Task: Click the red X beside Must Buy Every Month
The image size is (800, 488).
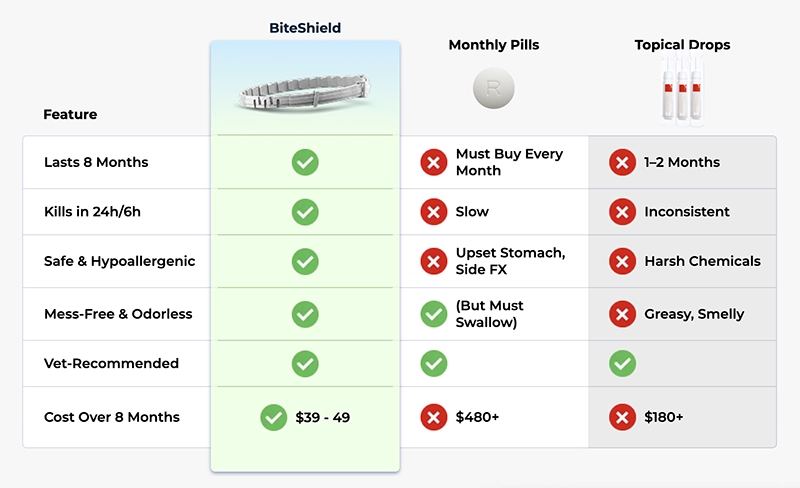Action: [x=433, y=162]
